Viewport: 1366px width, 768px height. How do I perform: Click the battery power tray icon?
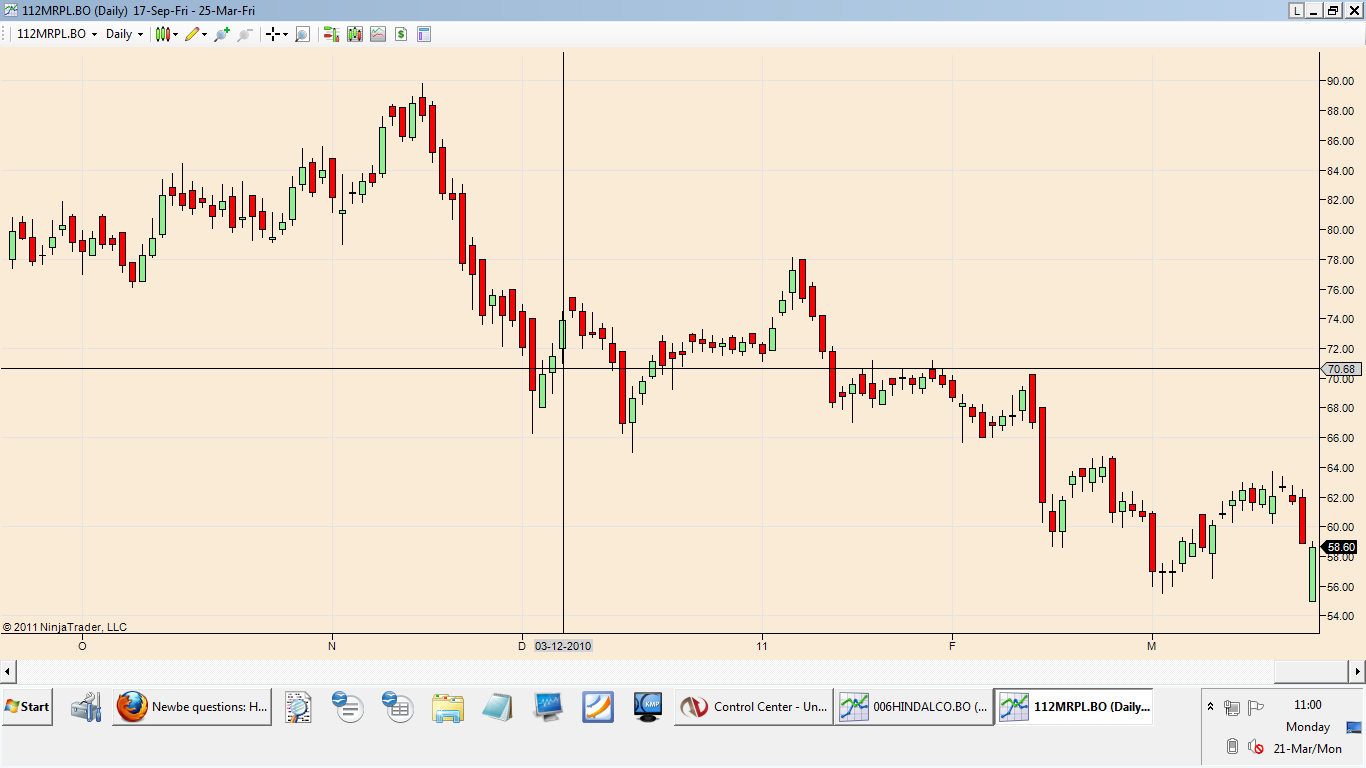(1233, 747)
